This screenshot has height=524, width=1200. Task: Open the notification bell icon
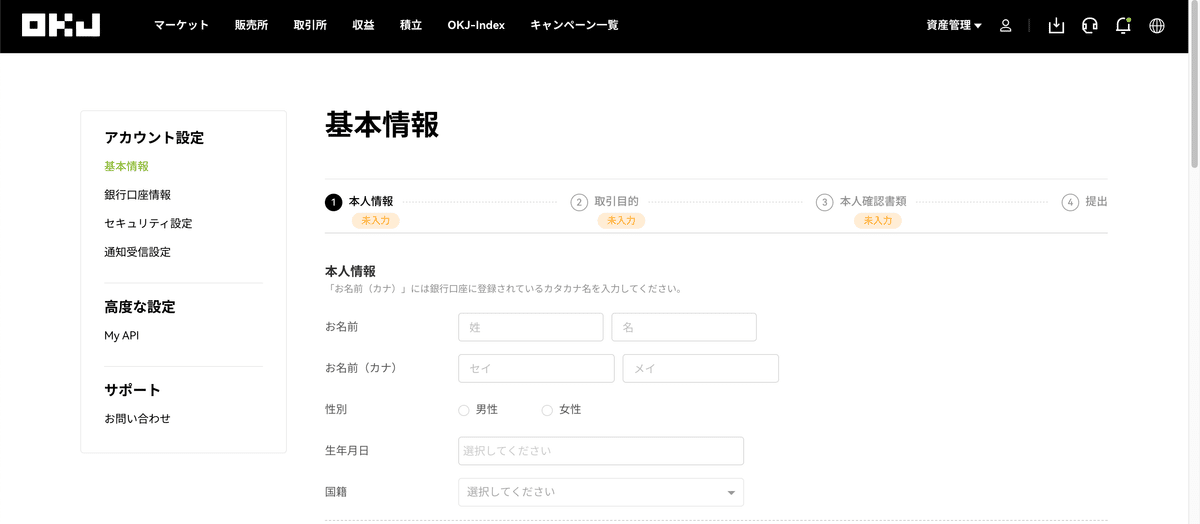coord(1123,26)
